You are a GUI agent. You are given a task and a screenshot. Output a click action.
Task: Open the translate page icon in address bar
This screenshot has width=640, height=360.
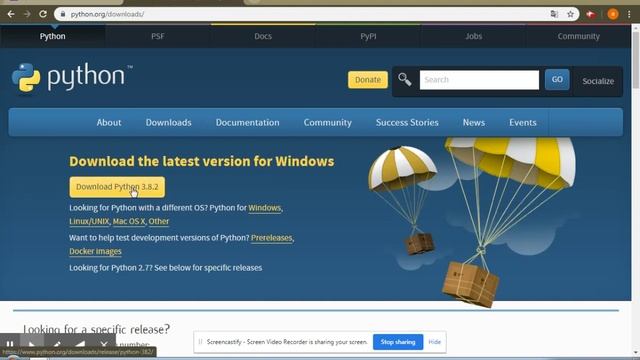coord(554,14)
